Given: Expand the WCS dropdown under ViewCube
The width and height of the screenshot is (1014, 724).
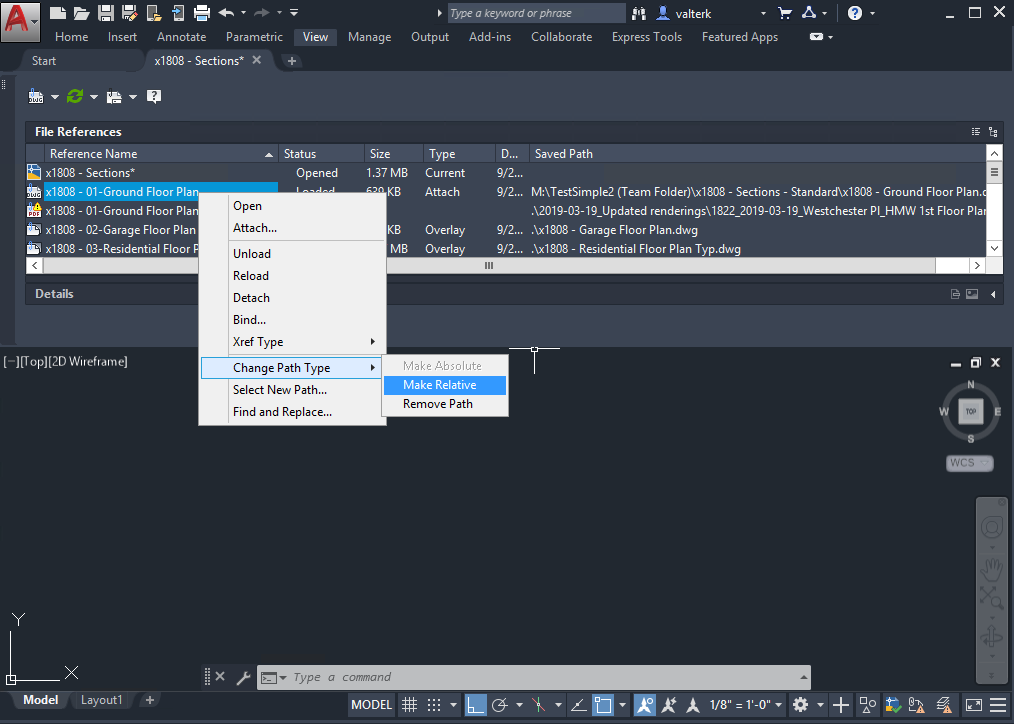Looking at the screenshot, I should (985, 463).
